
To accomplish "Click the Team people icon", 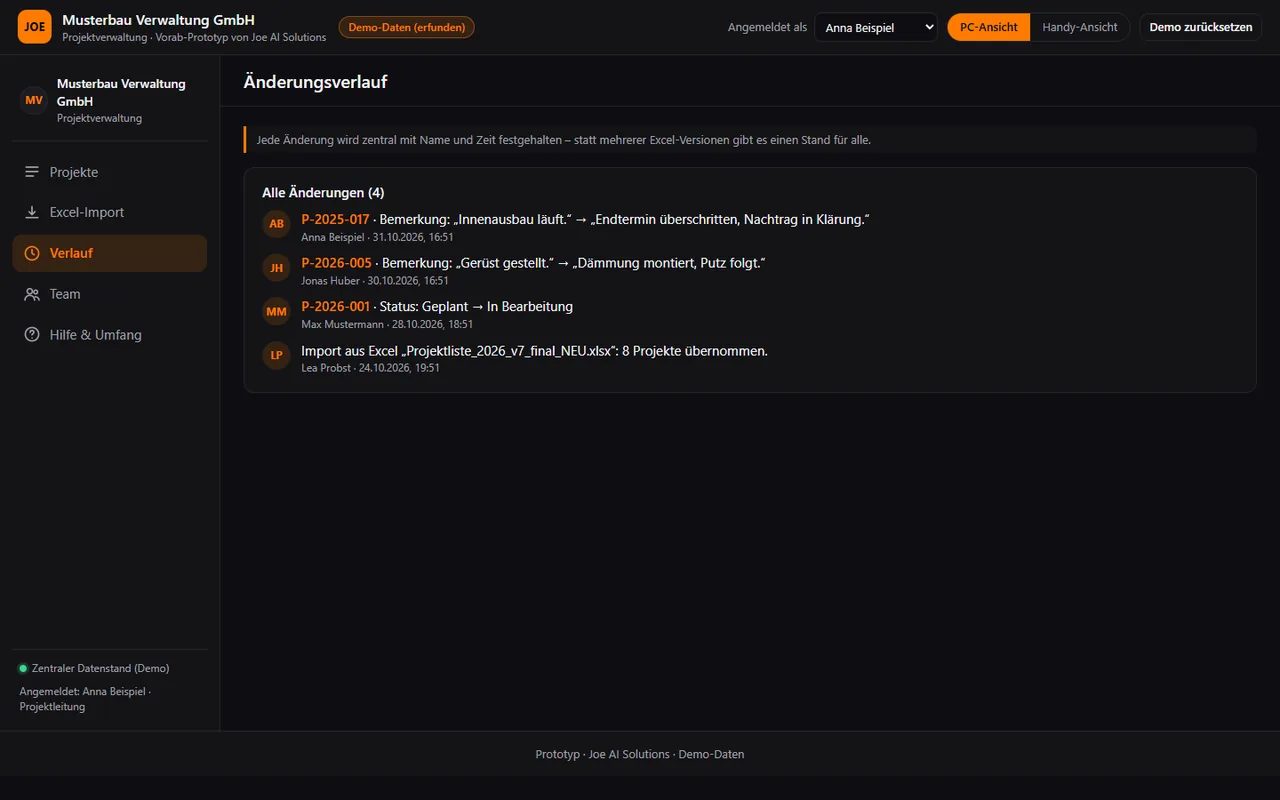I will click(32, 294).
